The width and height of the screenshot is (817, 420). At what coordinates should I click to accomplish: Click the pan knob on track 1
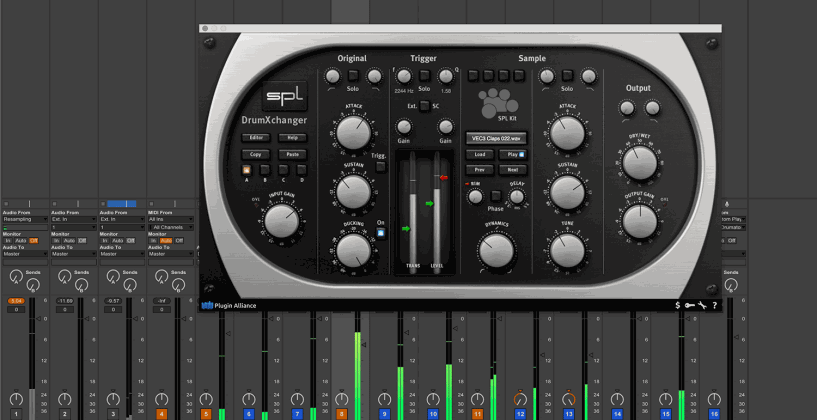[16, 399]
